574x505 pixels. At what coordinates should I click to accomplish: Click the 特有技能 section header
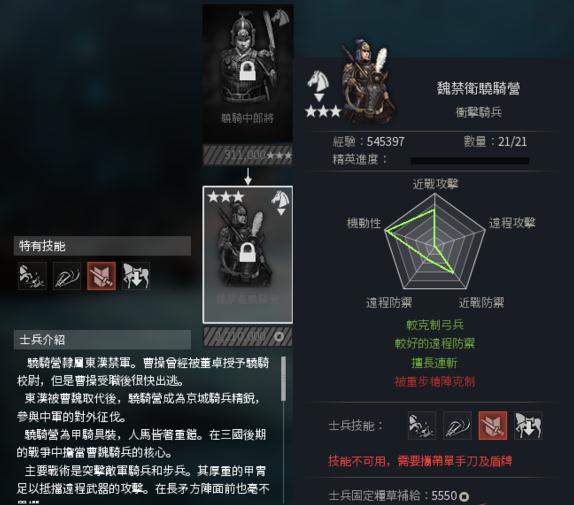[102, 246]
